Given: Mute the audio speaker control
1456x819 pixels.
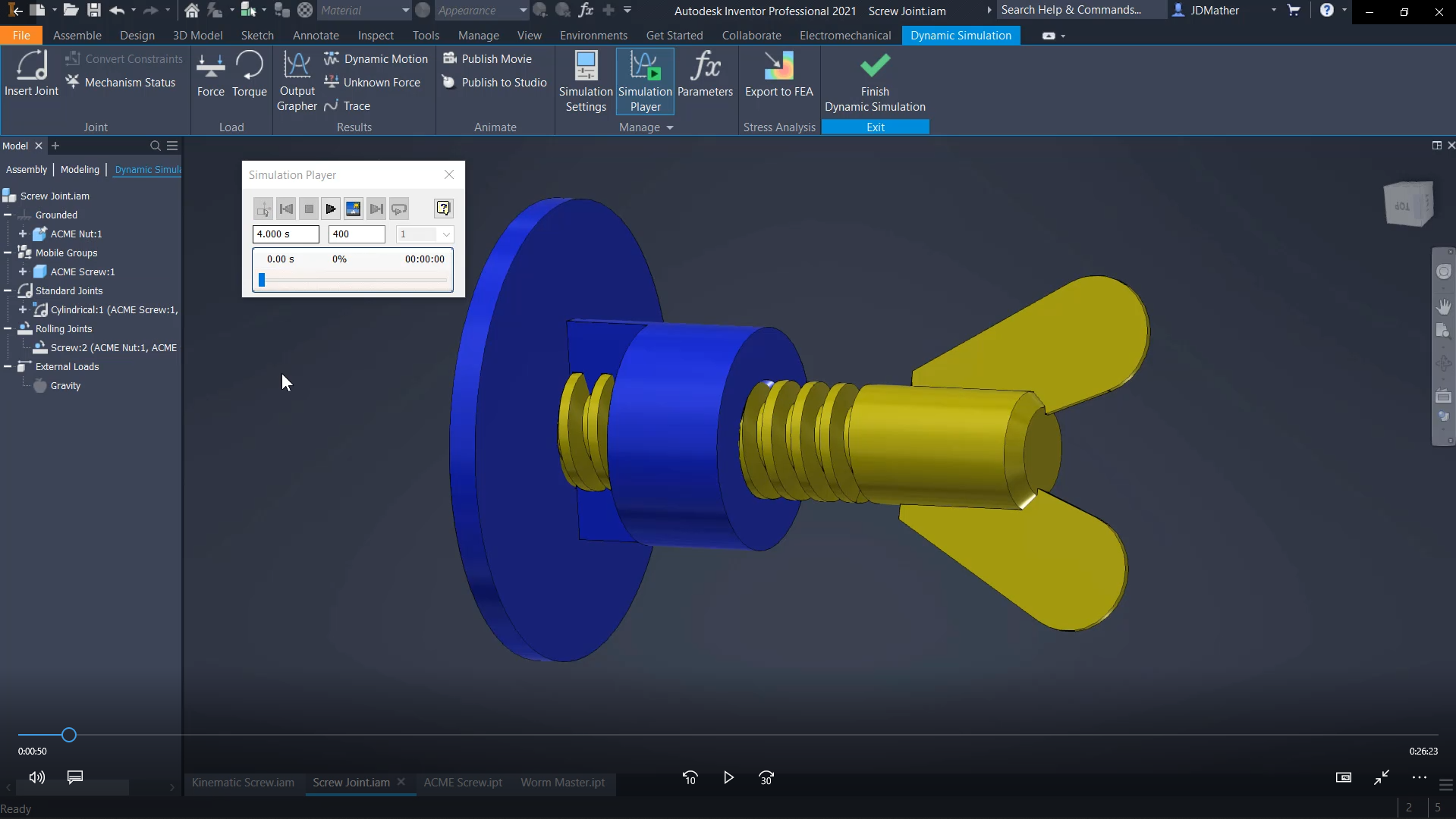Looking at the screenshot, I should 36,777.
